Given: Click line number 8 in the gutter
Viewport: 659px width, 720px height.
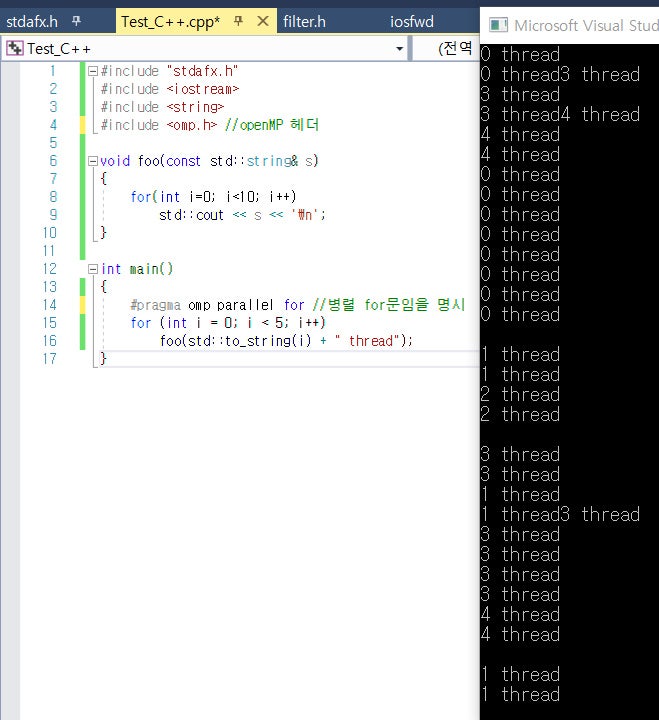Looking at the screenshot, I should click(x=53, y=197).
